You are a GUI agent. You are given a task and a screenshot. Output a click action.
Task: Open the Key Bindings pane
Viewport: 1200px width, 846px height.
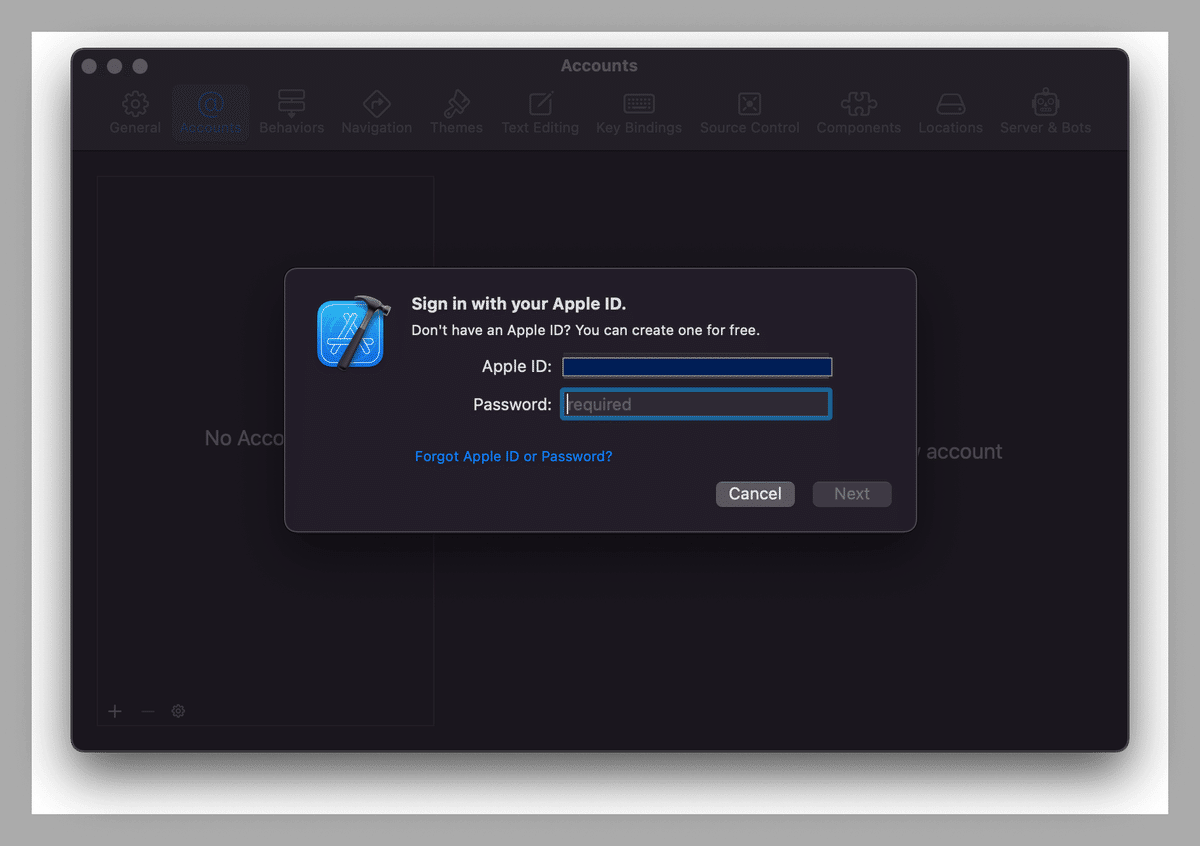pos(639,113)
